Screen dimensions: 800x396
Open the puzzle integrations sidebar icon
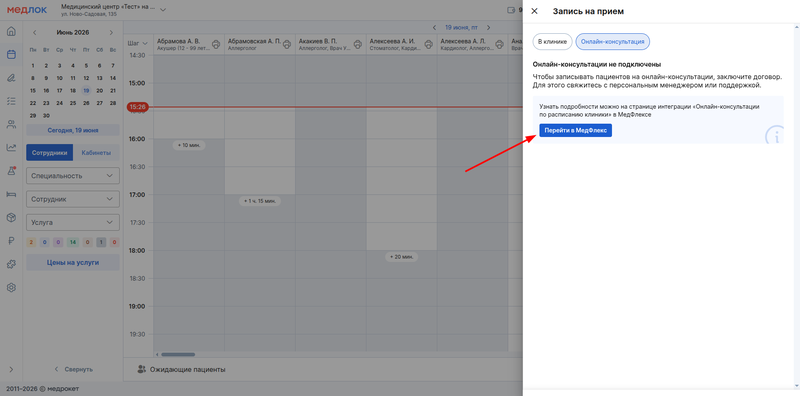click(11, 264)
